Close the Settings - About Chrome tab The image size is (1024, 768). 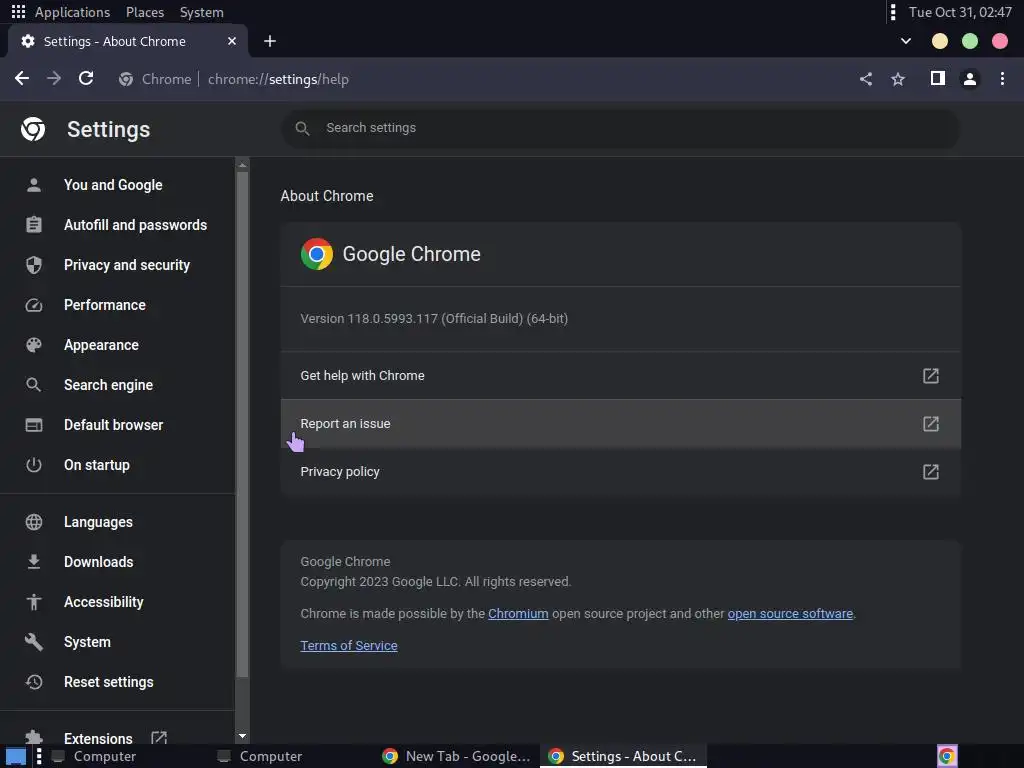pos(232,41)
